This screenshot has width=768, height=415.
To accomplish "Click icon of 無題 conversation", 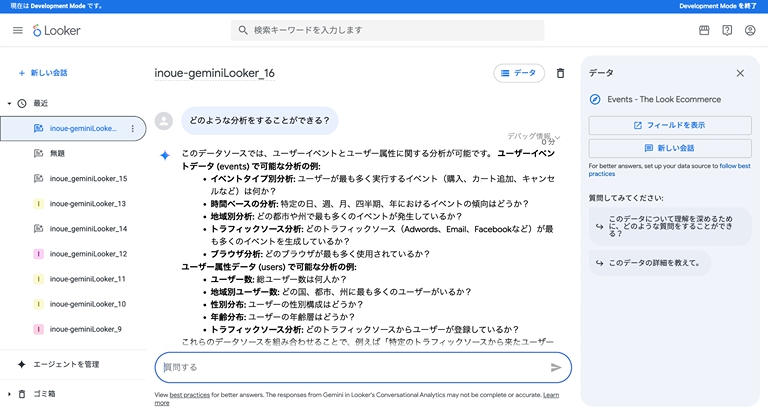I will click(38, 153).
